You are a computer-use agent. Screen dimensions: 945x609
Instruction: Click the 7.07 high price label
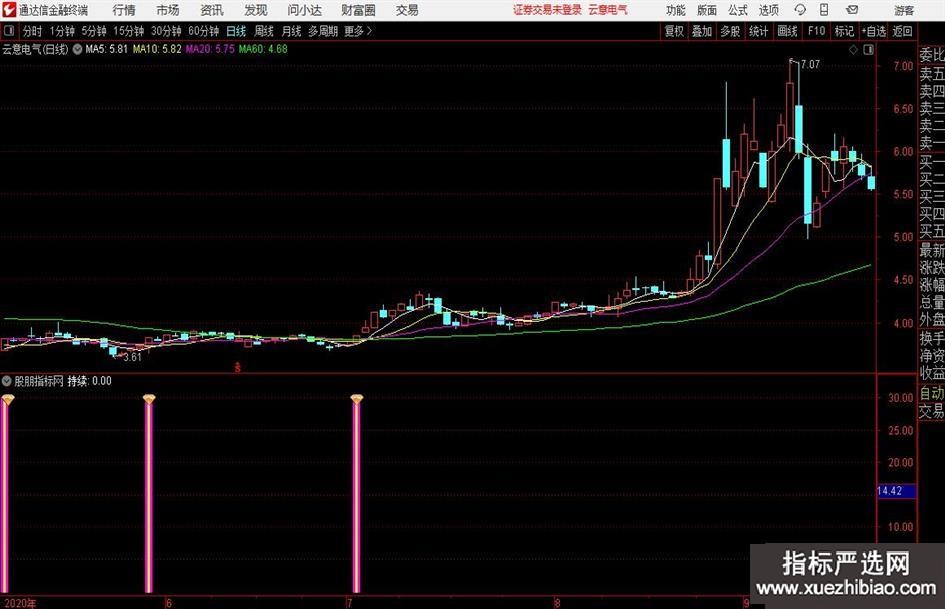[811, 64]
